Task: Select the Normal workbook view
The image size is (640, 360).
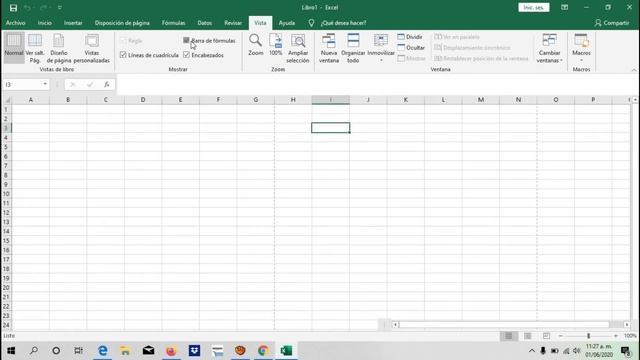Action: pos(14,47)
